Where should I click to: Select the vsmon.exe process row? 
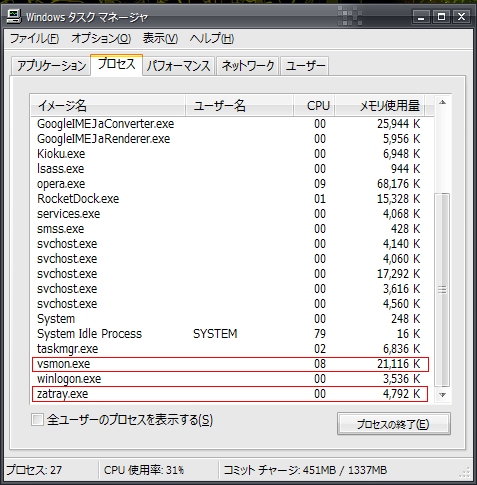[x=230, y=364]
